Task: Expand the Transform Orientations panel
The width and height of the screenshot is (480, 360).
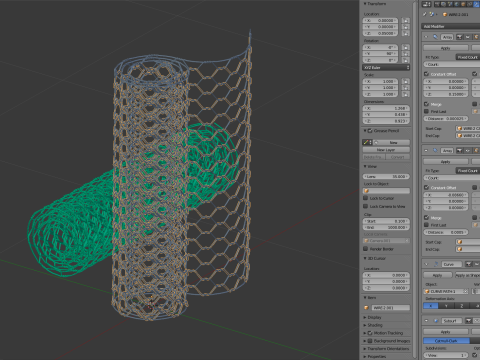Action: (365, 349)
